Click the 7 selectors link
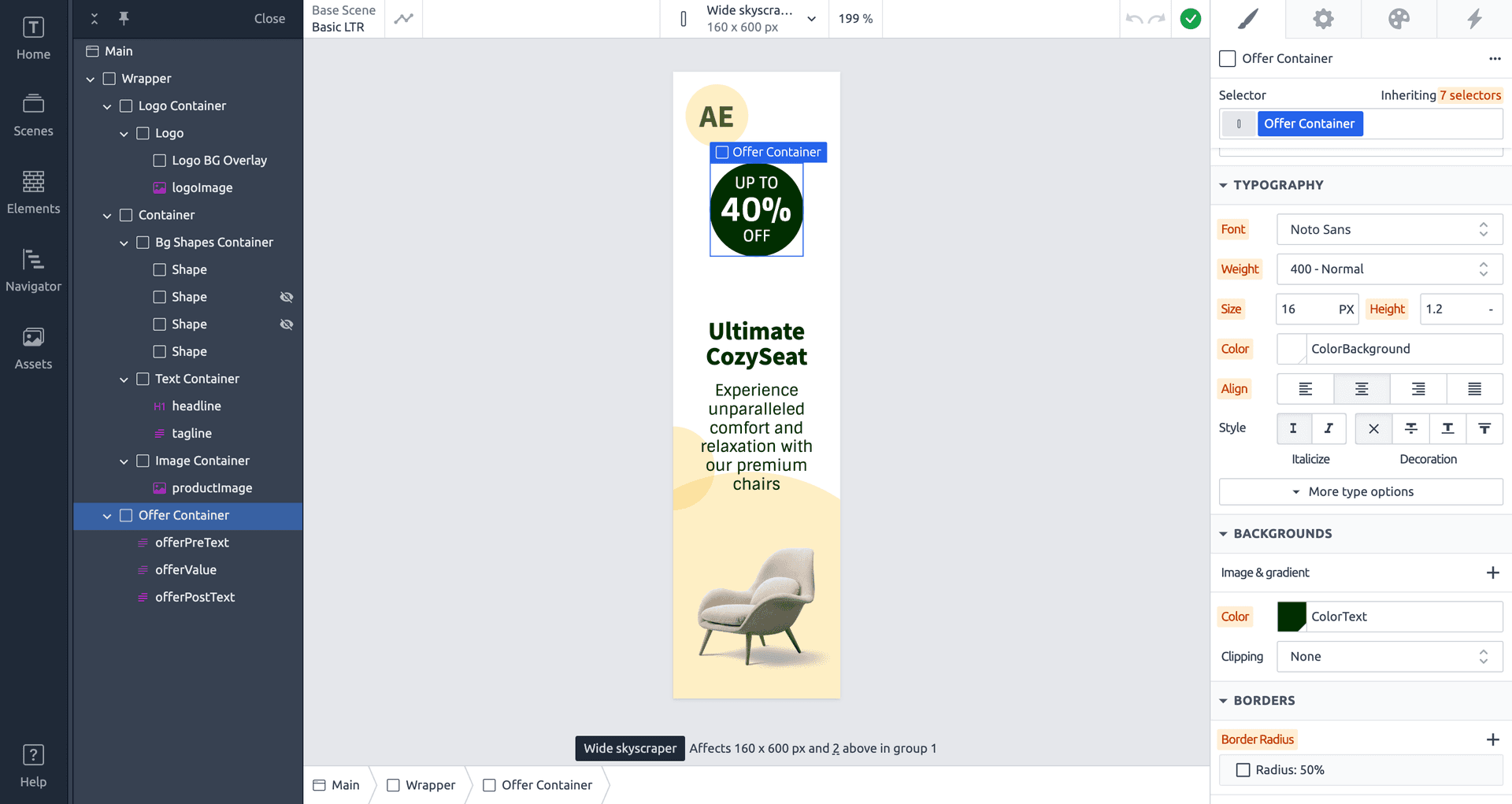 (x=1470, y=95)
